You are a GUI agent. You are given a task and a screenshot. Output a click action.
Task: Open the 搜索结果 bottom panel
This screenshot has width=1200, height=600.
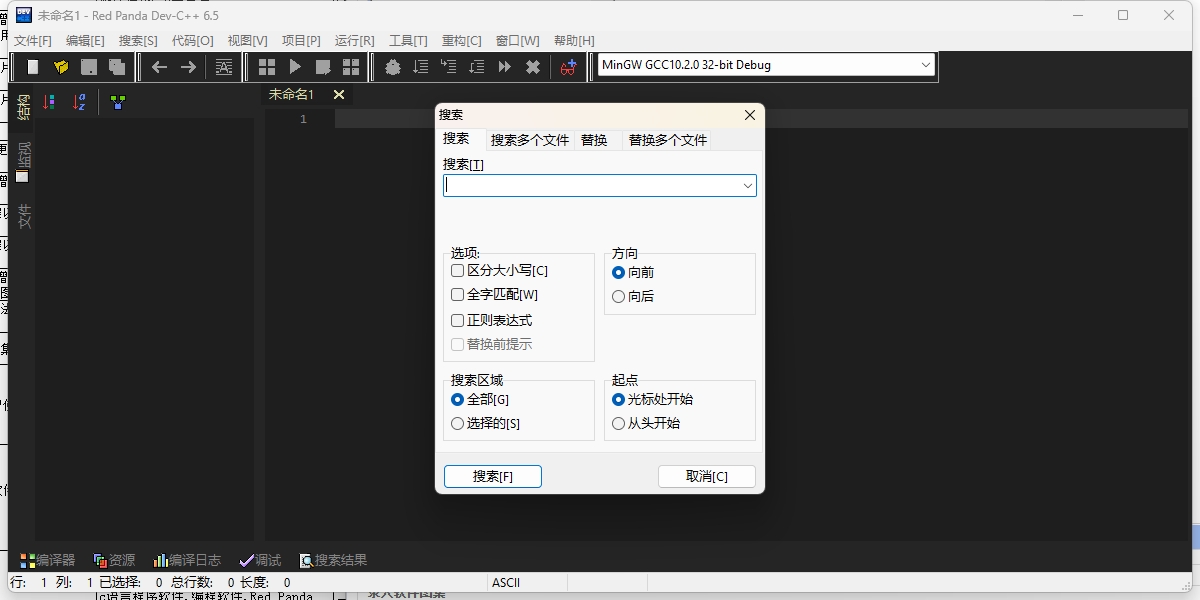[x=333, y=560]
